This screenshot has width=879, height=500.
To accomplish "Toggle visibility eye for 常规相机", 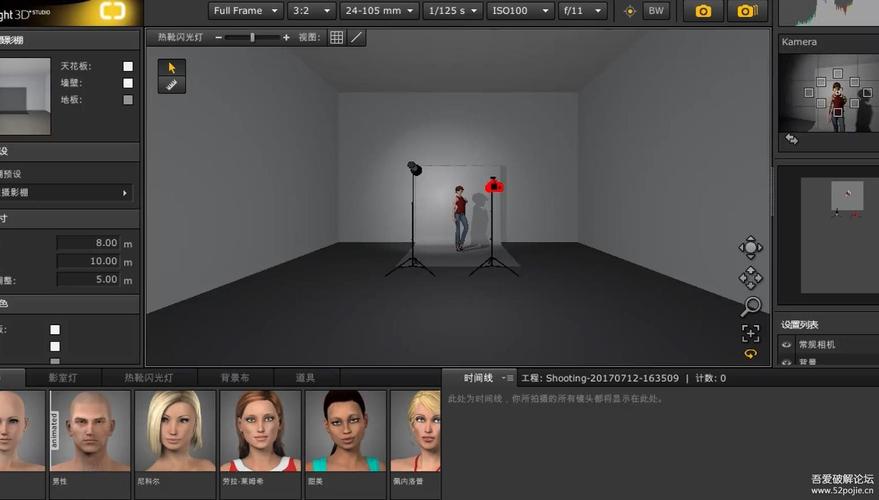I will pyautogui.click(x=787, y=344).
